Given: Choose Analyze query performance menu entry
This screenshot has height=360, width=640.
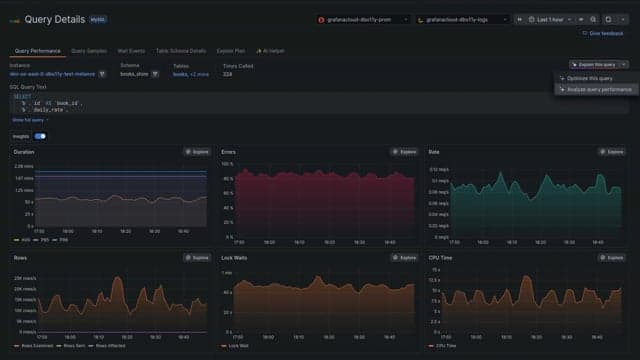Looking at the screenshot, I should pos(596,89).
